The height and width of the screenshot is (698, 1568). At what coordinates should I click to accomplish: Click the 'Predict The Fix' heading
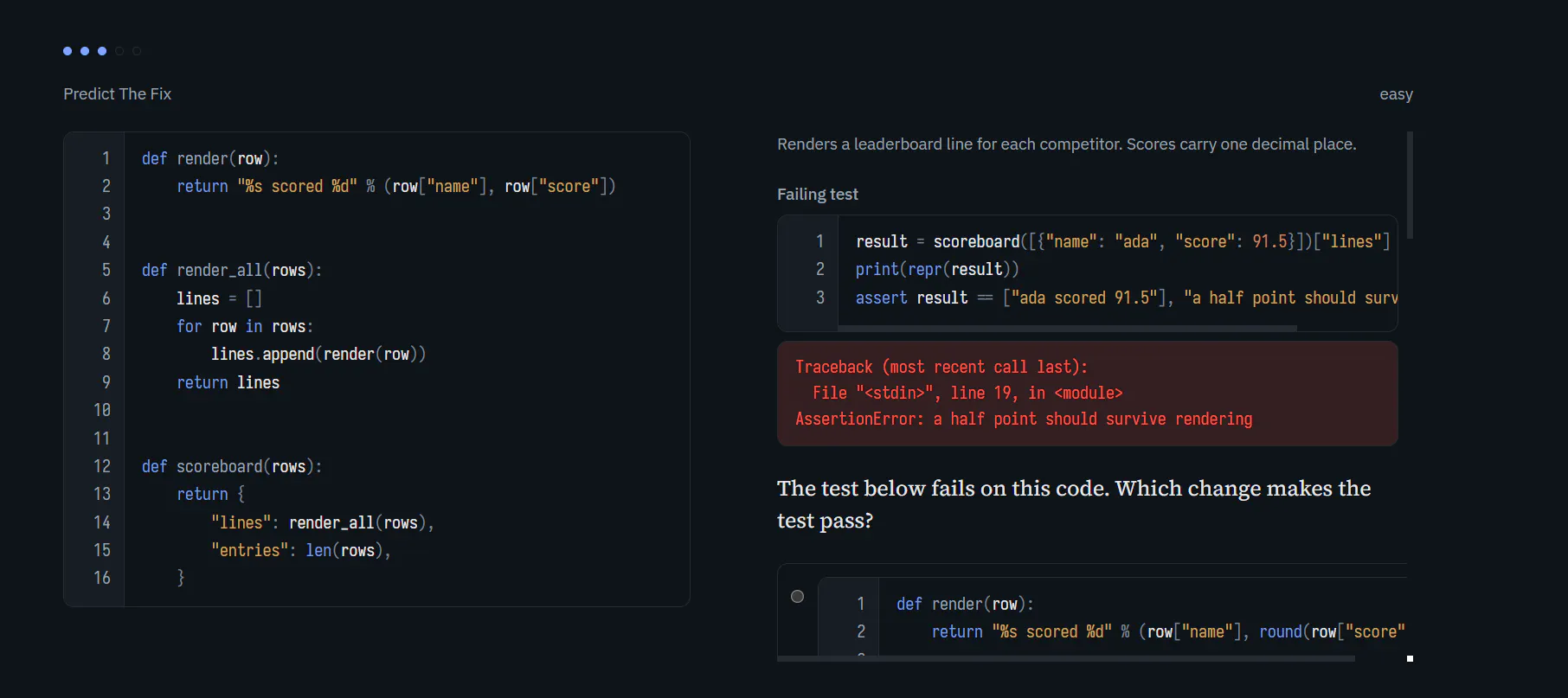tap(117, 93)
